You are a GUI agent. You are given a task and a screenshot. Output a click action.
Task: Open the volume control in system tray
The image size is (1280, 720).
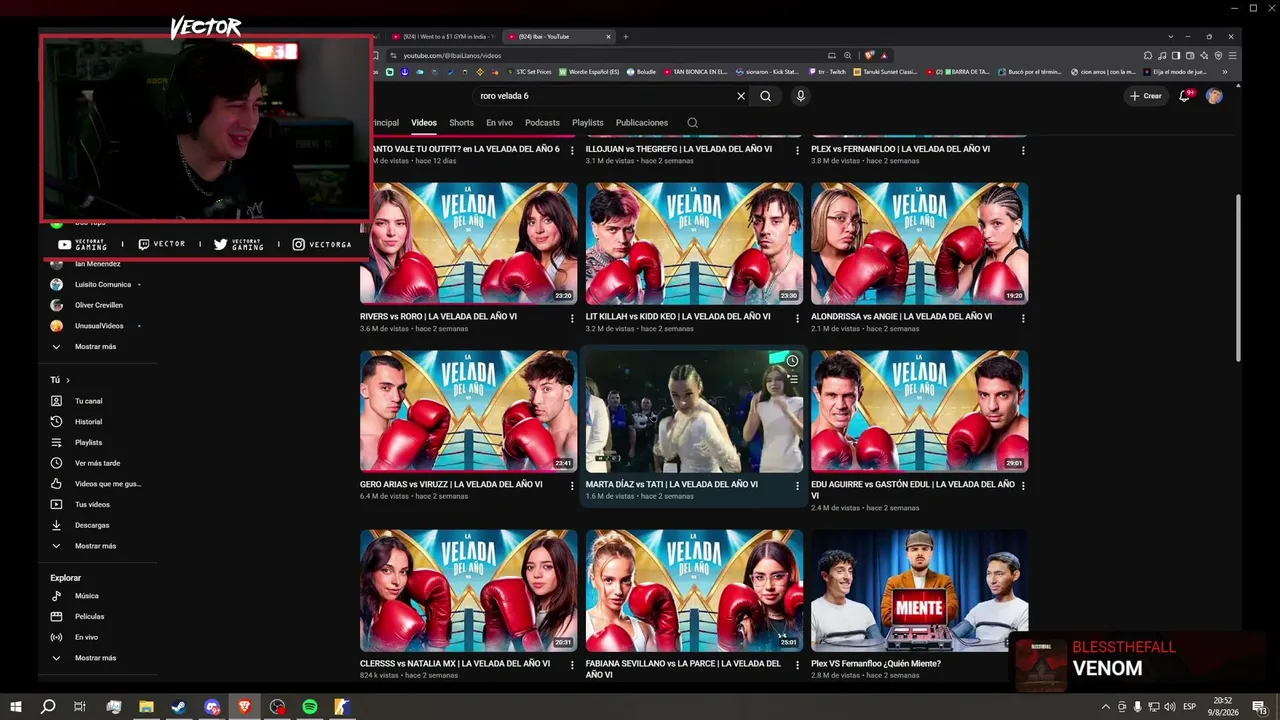tap(1170, 707)
